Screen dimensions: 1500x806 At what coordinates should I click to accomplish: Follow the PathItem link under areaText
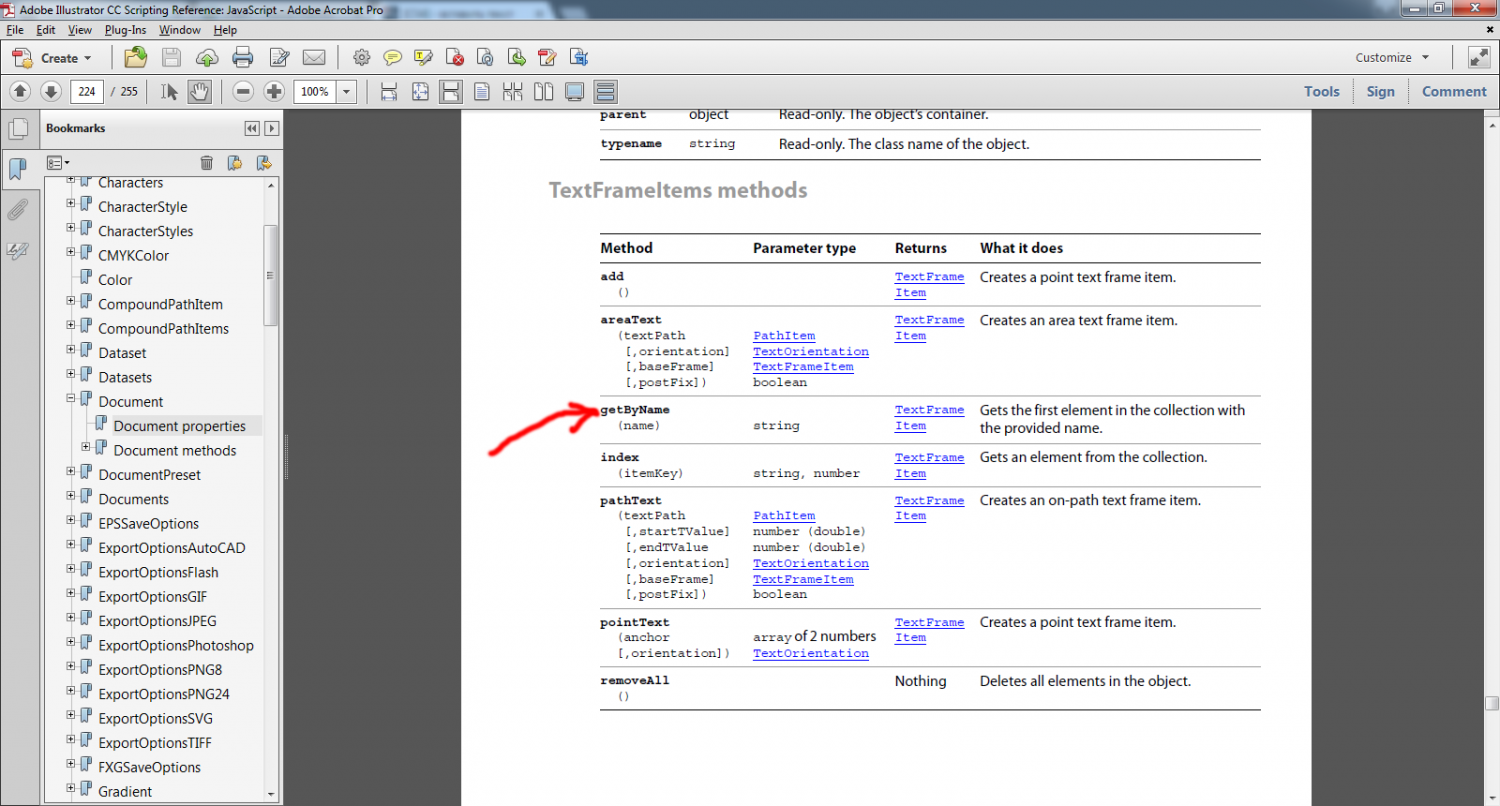tap(784, 336)
